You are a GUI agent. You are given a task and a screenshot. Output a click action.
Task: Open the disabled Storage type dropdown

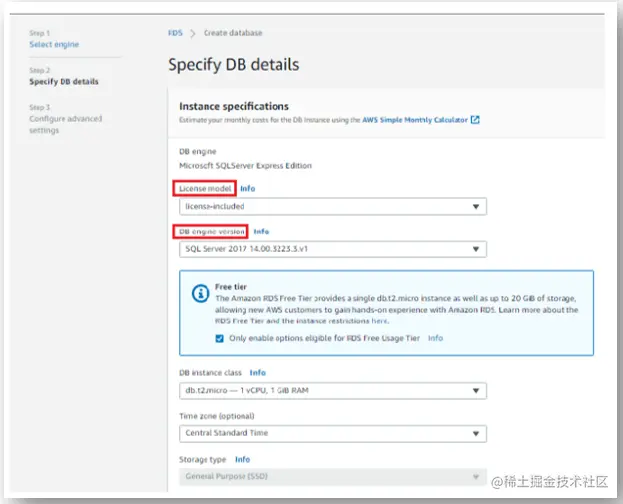click(333, 477)
